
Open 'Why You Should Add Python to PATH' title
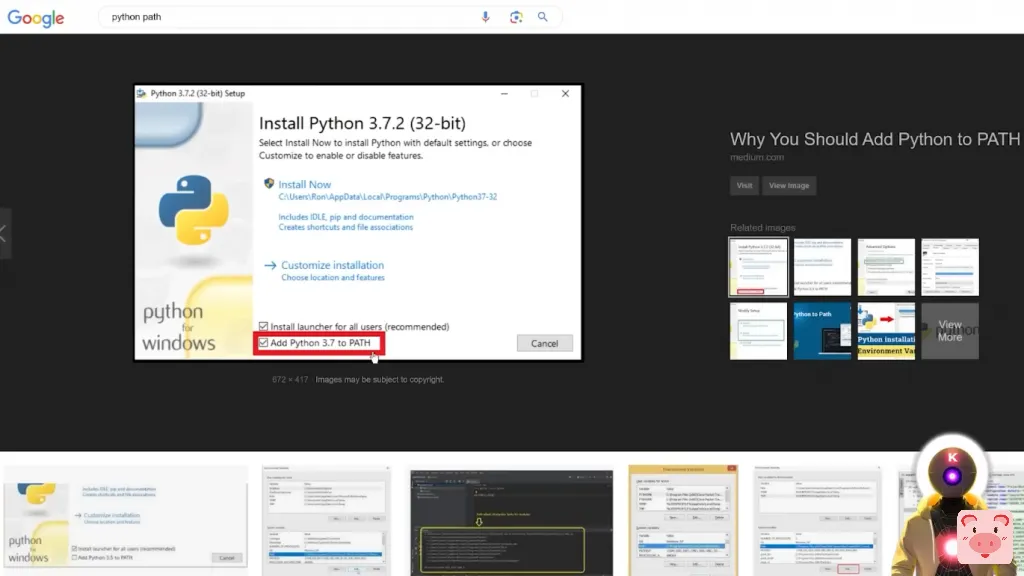click(875, 139)
